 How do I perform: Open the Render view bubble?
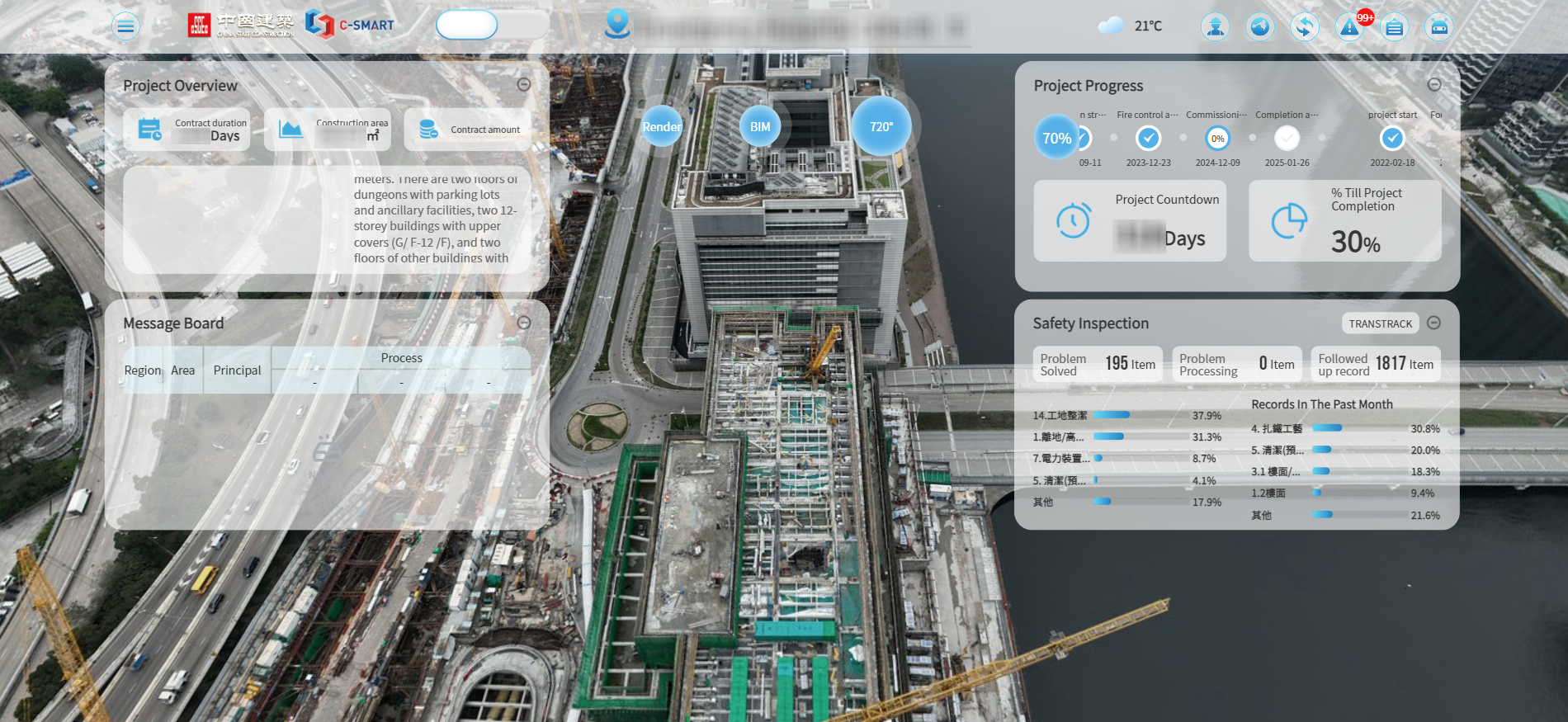[661, 126]
